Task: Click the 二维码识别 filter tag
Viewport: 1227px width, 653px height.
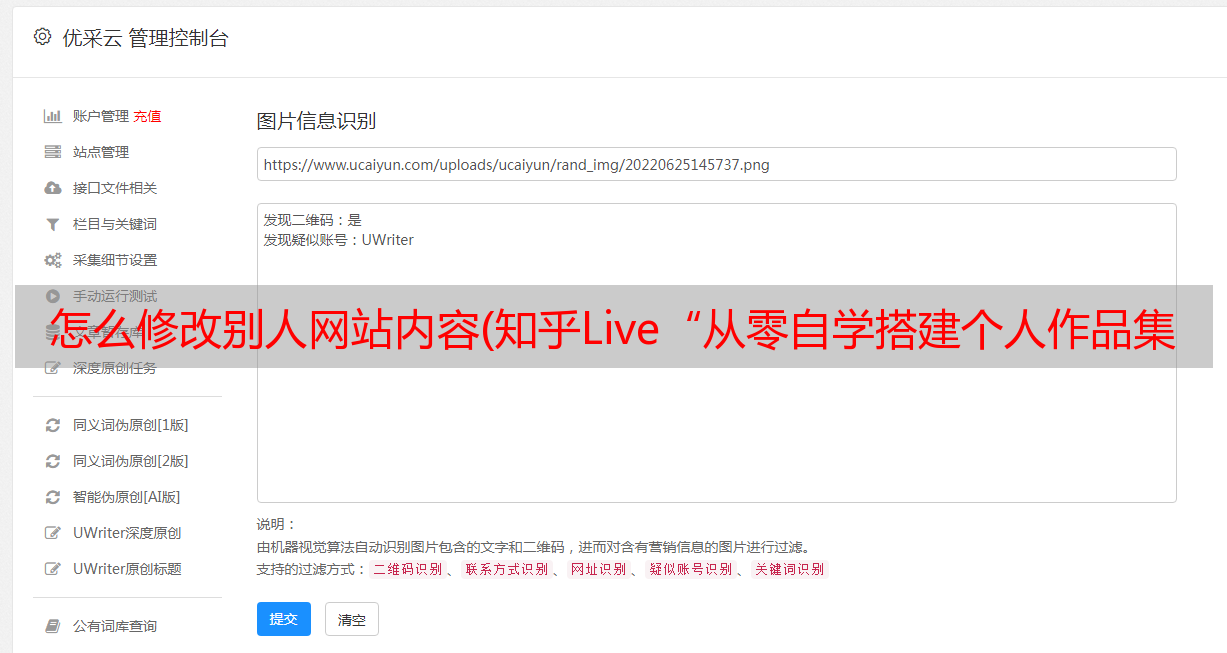Action: [x=408, y=569]
